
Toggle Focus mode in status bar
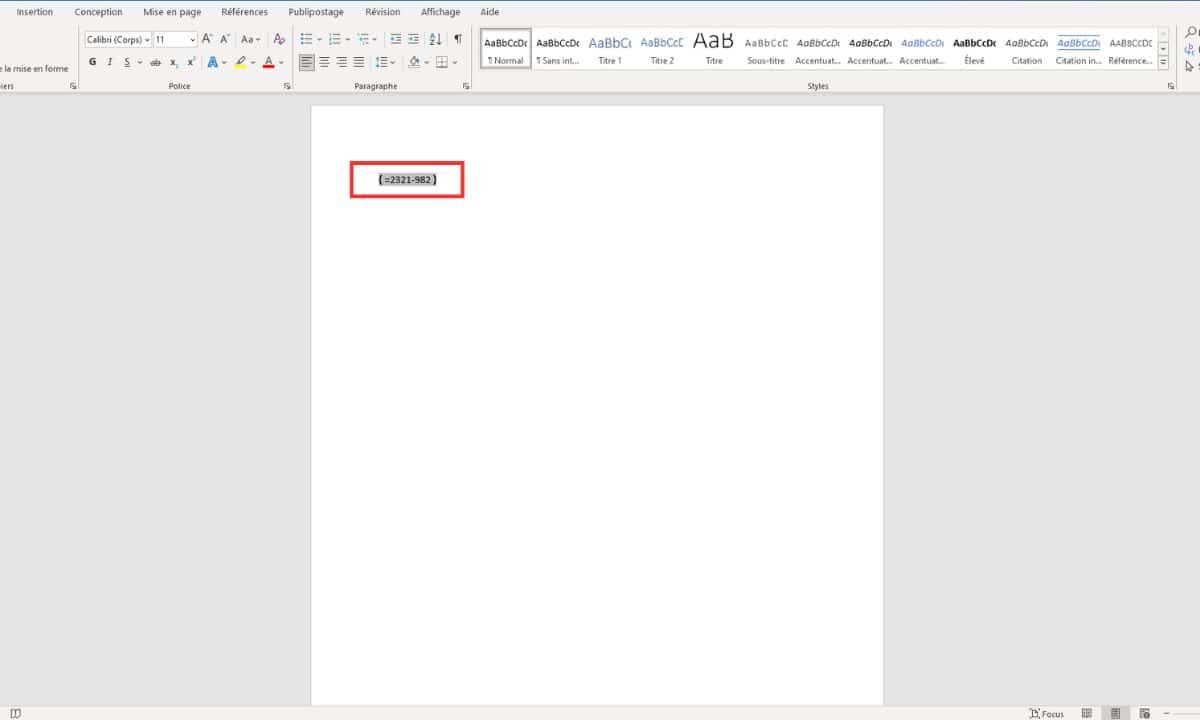coord(1047,714)
